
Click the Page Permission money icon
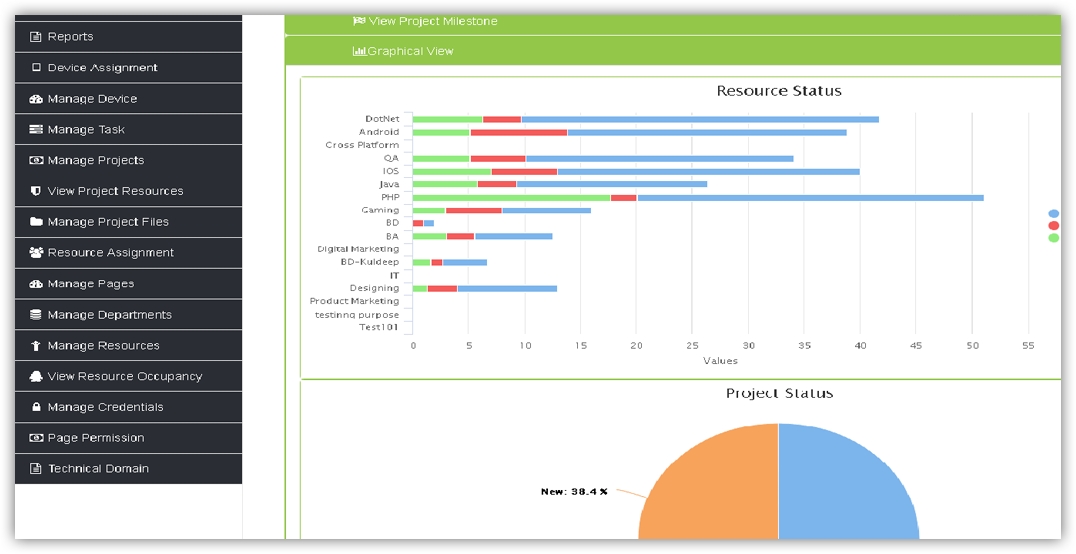tap(36, 438)
